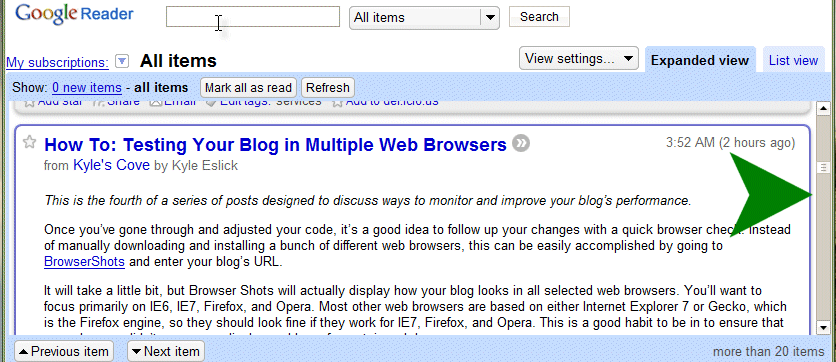This screenshot has height=362, width=836.
Task: Star the Testing Your Blog post
Action: 30,142
